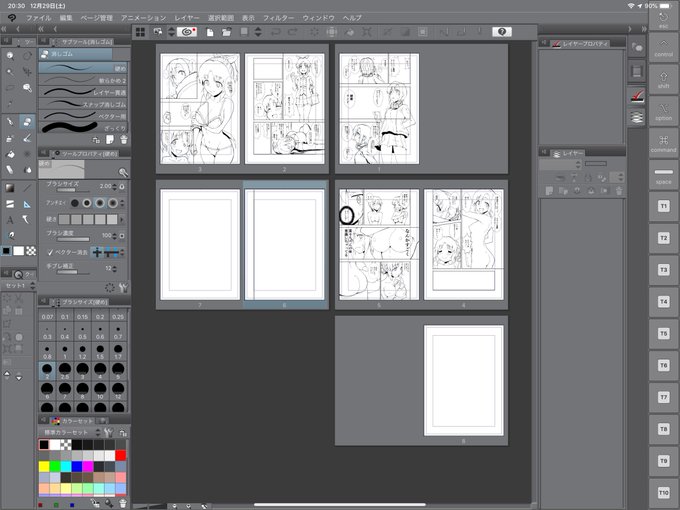Viewport: 680px width, 510px height.
Task: Select the no anti-aliasing option
Action: (75, 203)
